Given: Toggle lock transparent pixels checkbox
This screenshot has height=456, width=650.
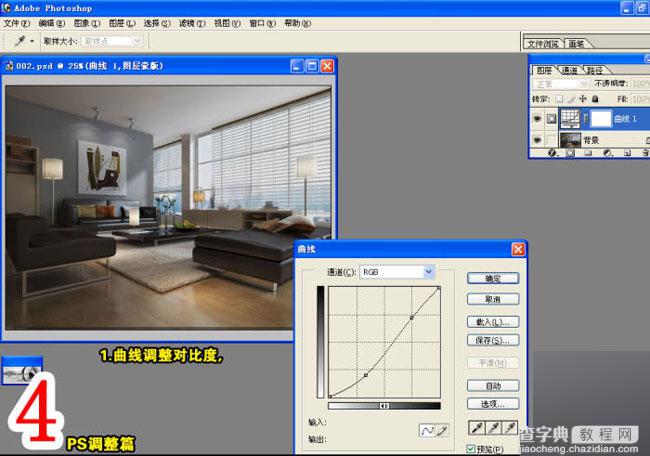Looking at the screenshot, I should click(x=559, y=99).
